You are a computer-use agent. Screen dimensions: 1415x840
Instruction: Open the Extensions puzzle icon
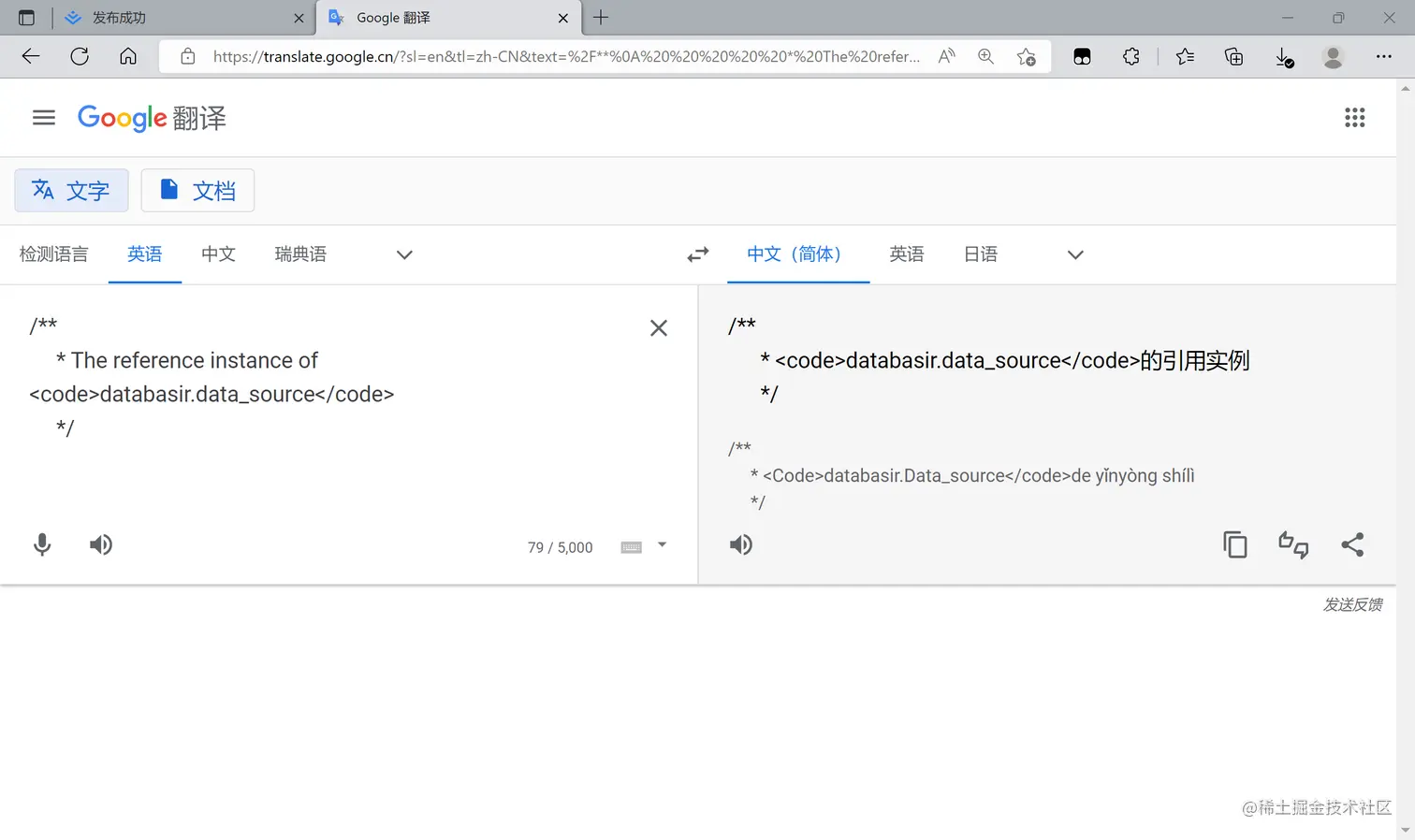[x=1131, y=56]
